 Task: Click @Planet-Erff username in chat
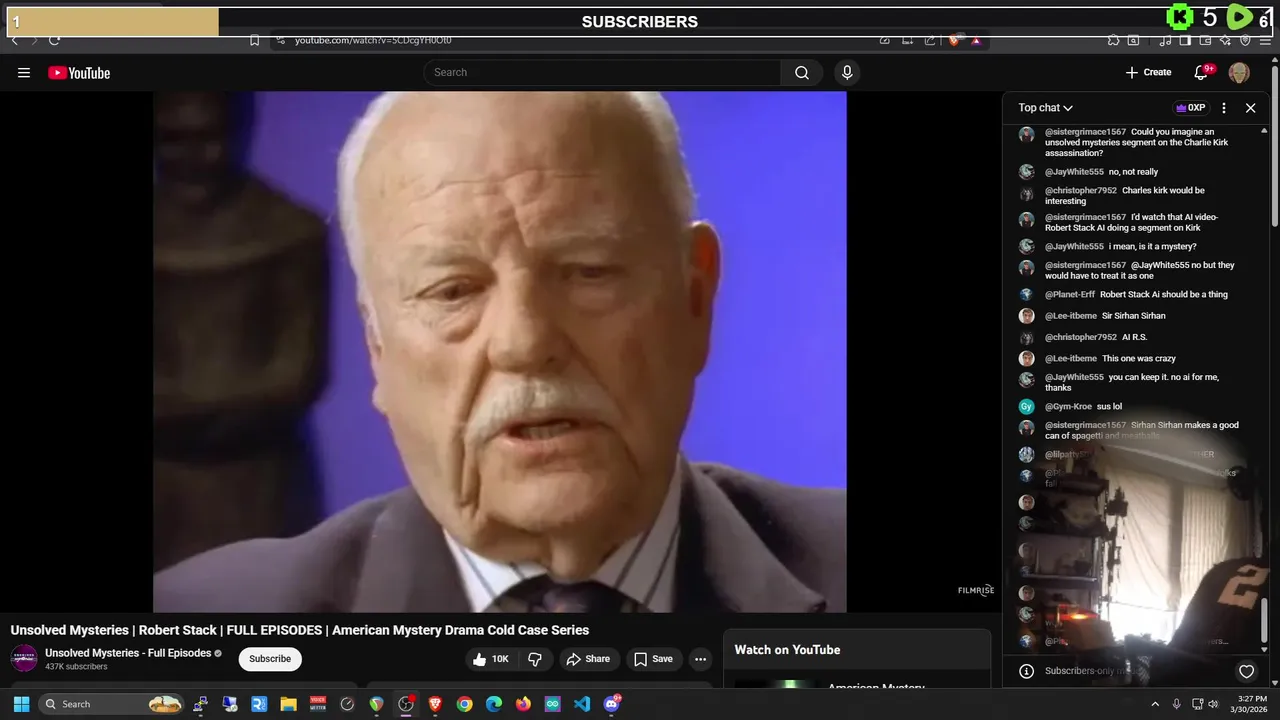coord(1070,295)
